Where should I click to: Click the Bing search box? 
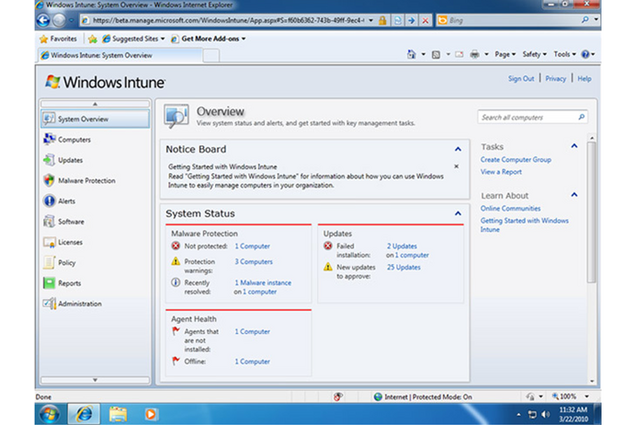(513, 20)
